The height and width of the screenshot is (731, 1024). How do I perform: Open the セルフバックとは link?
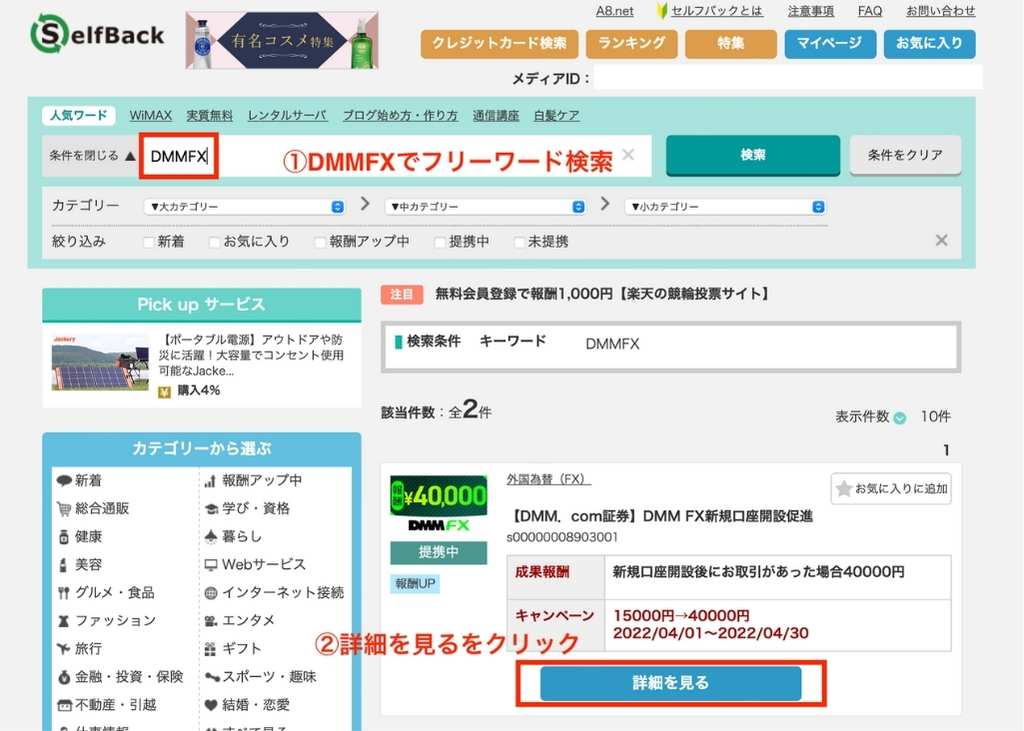click(717, 10)
